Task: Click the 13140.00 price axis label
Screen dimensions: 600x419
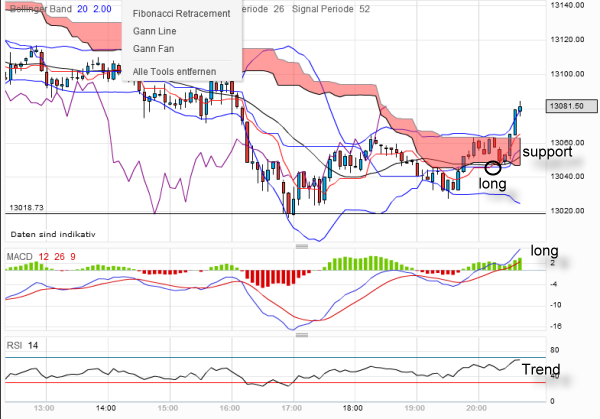Action: (x=567, y=5)
